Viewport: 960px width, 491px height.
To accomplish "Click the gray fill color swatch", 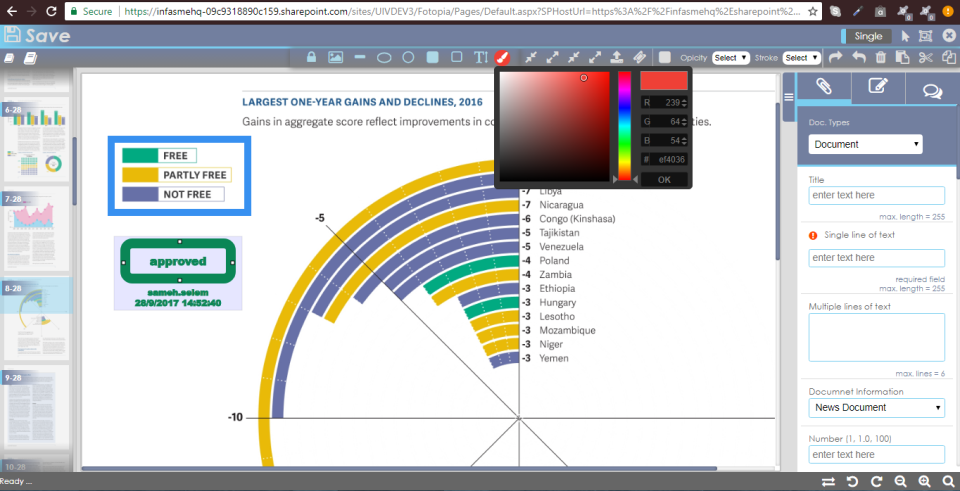I will [x=665, y=58].
